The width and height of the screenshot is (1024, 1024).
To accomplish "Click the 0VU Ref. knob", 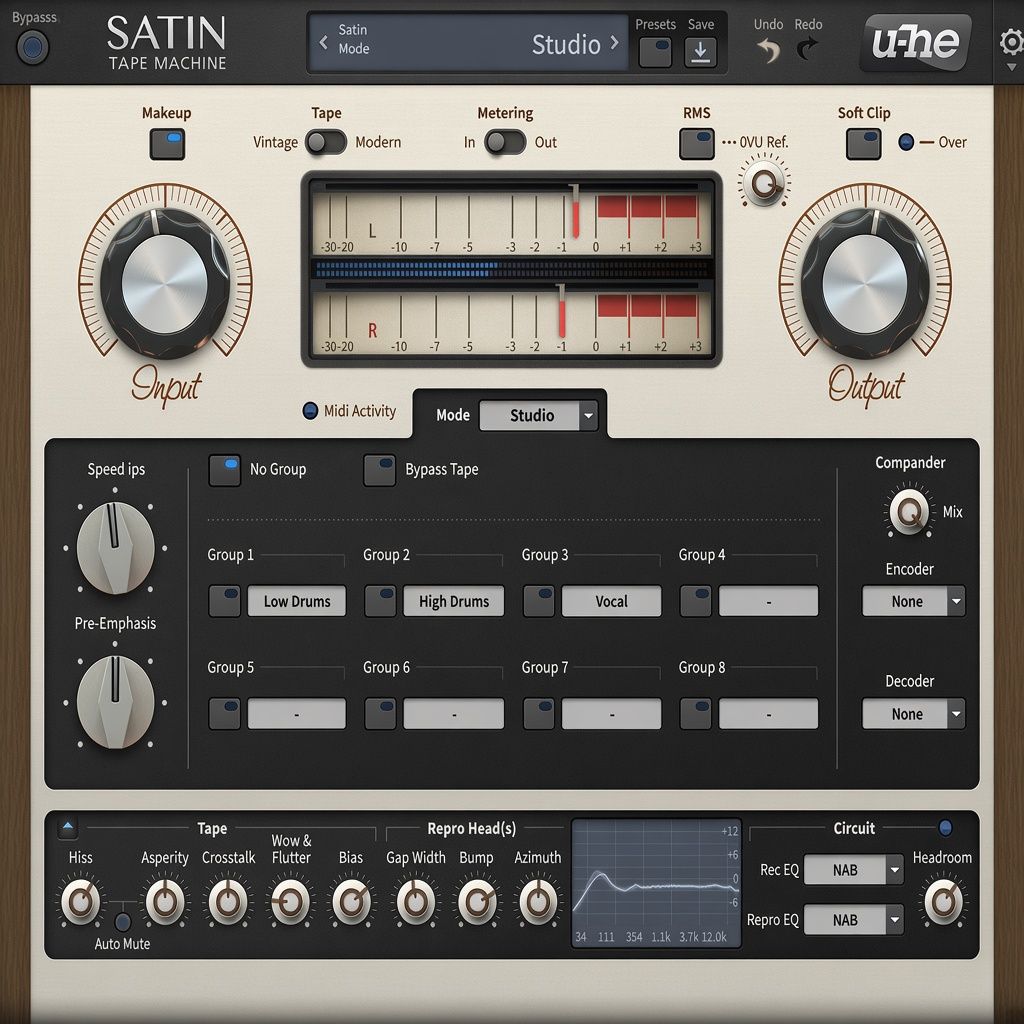I will (763, 183).
